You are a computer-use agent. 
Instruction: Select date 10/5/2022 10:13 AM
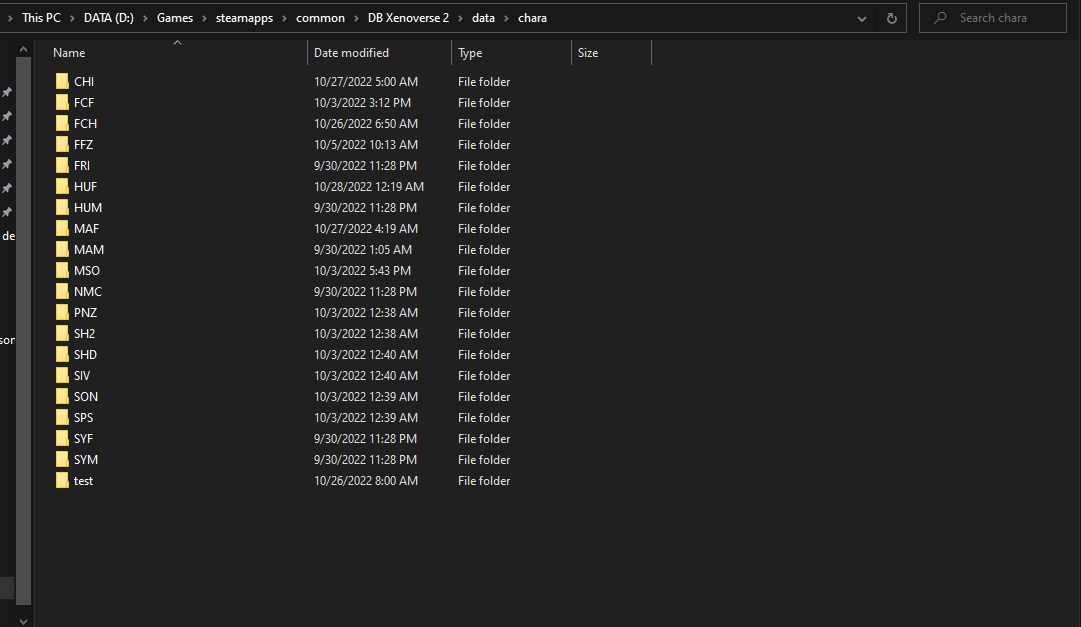pos(366,145)
